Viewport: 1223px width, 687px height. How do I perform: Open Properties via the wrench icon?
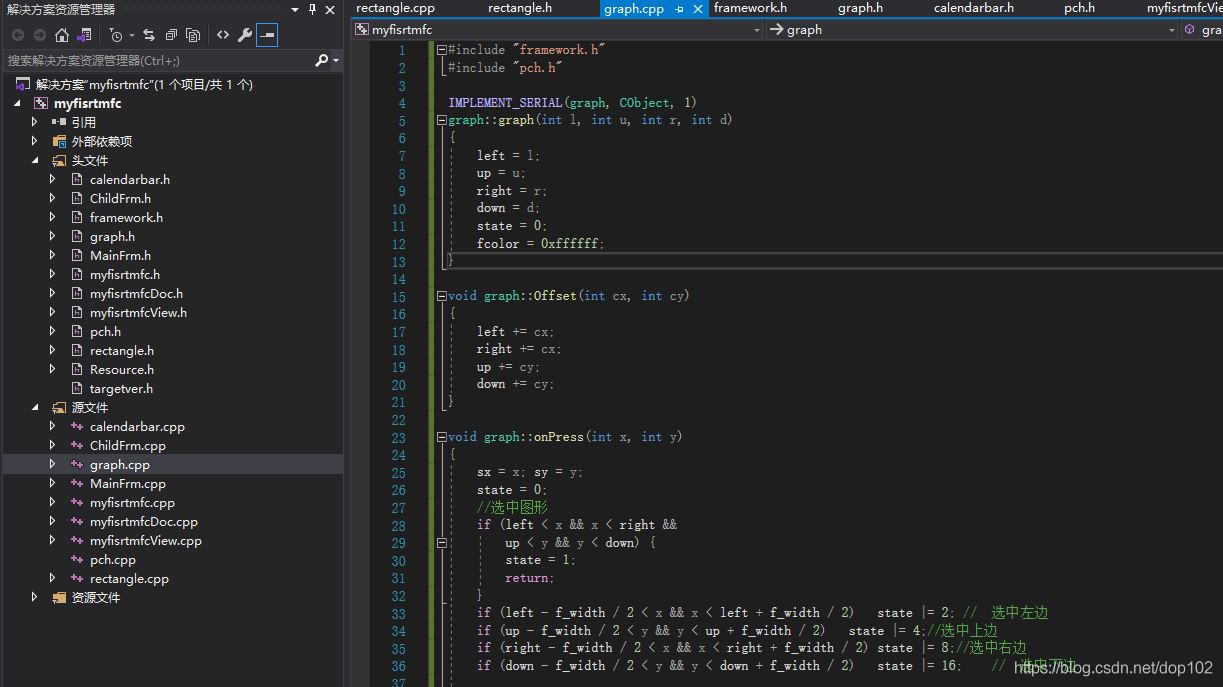(x=244, y=35)
